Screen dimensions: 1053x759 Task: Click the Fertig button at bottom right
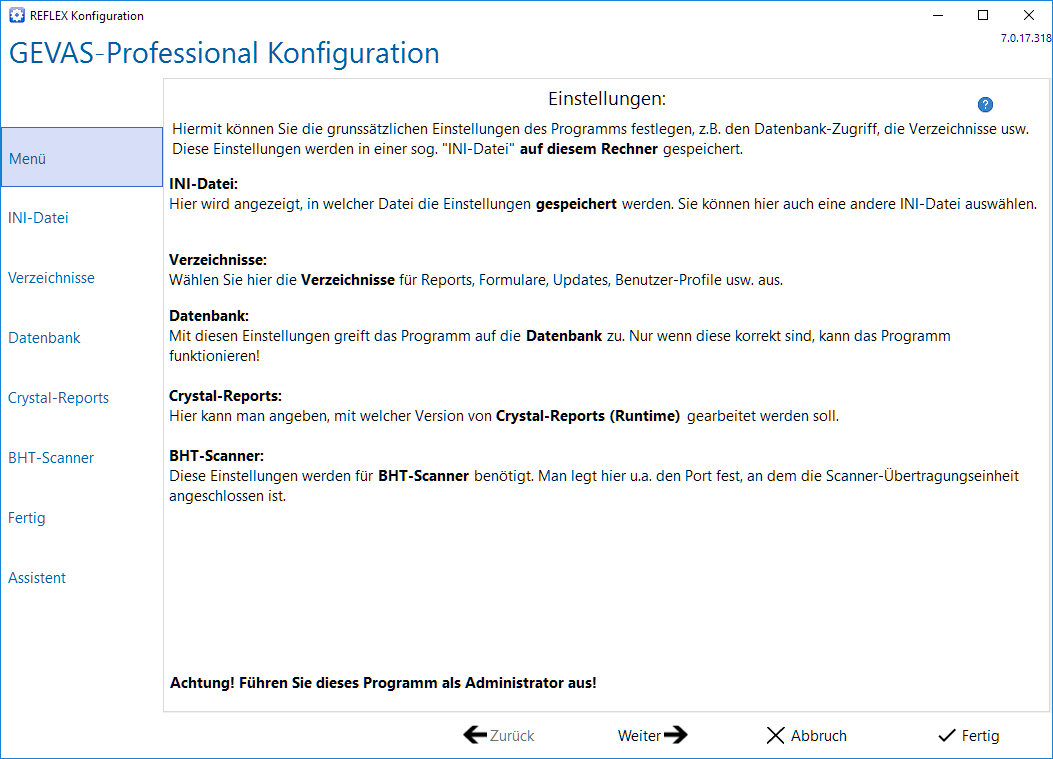pos(968,735)
